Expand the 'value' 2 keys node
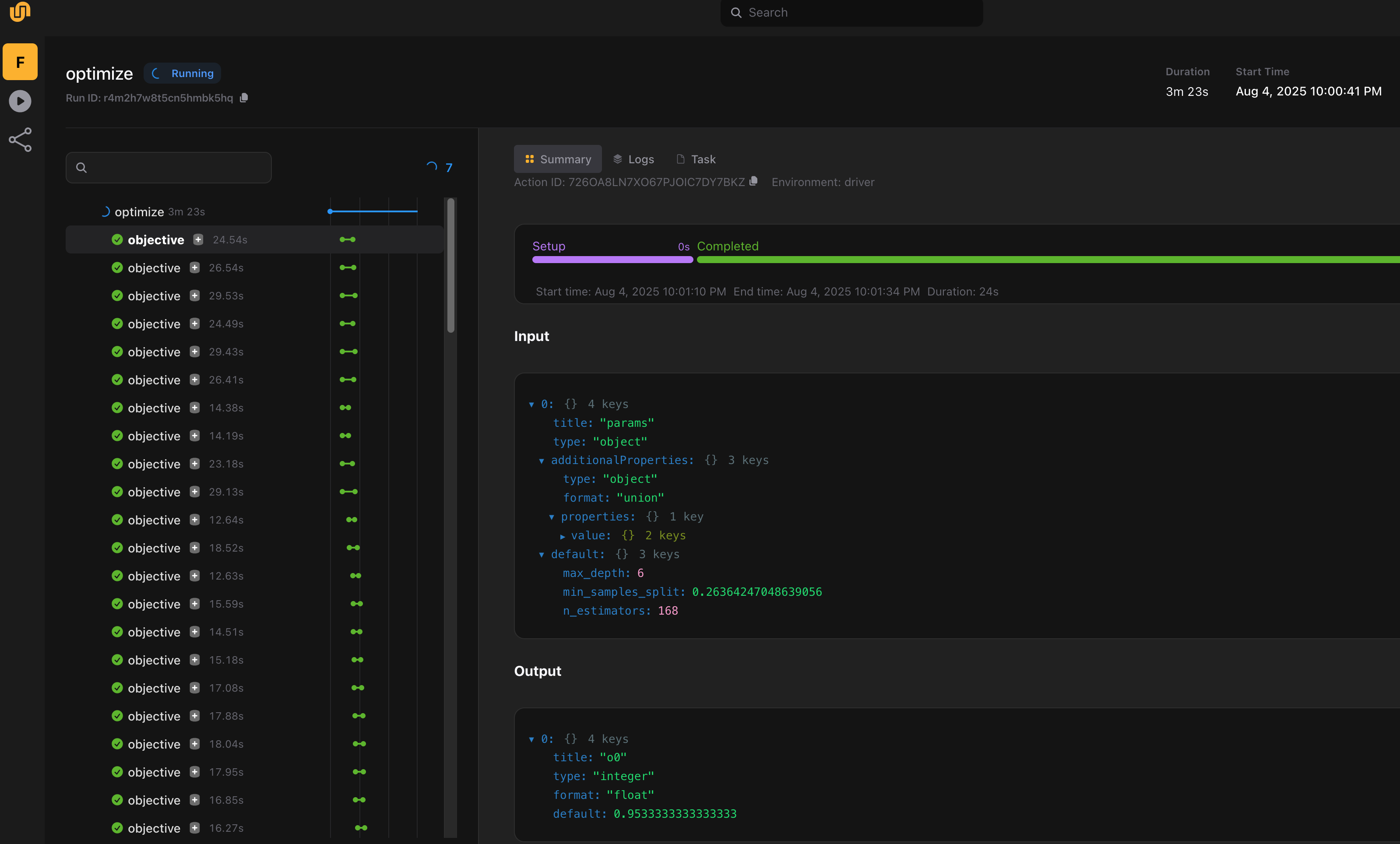 tap(563, 536)
